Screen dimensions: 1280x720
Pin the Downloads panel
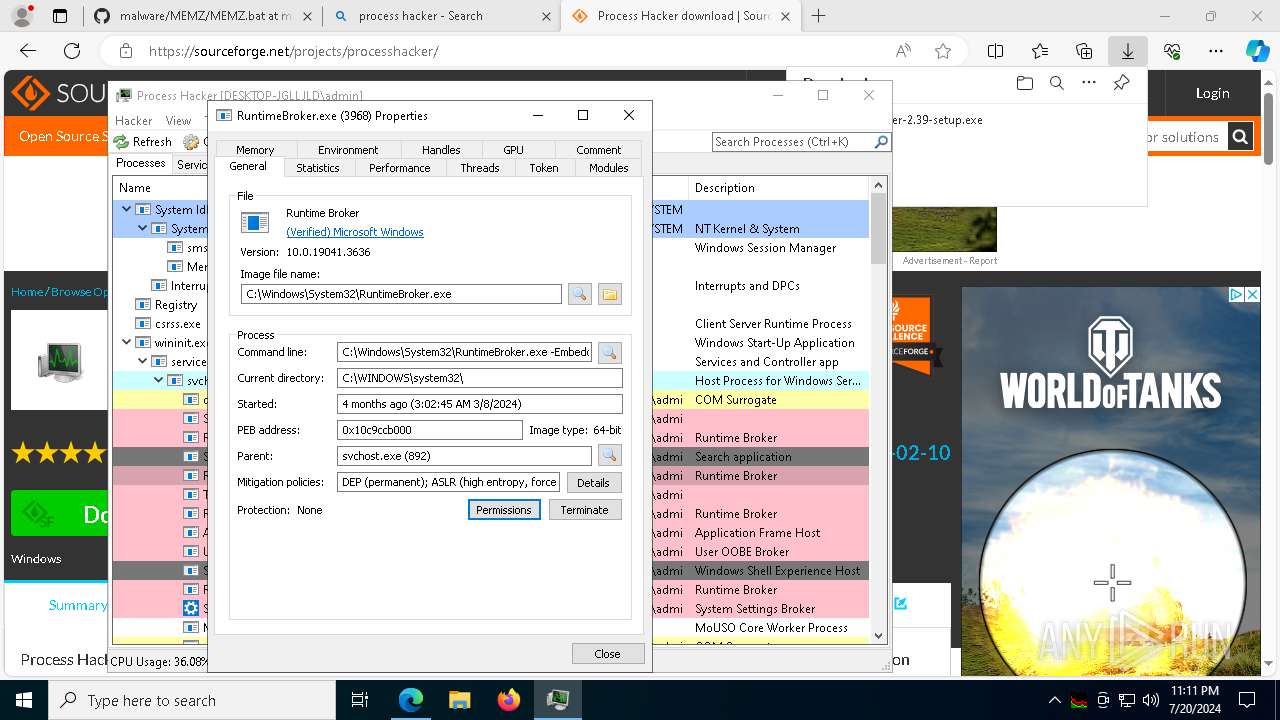[1121, 84]
